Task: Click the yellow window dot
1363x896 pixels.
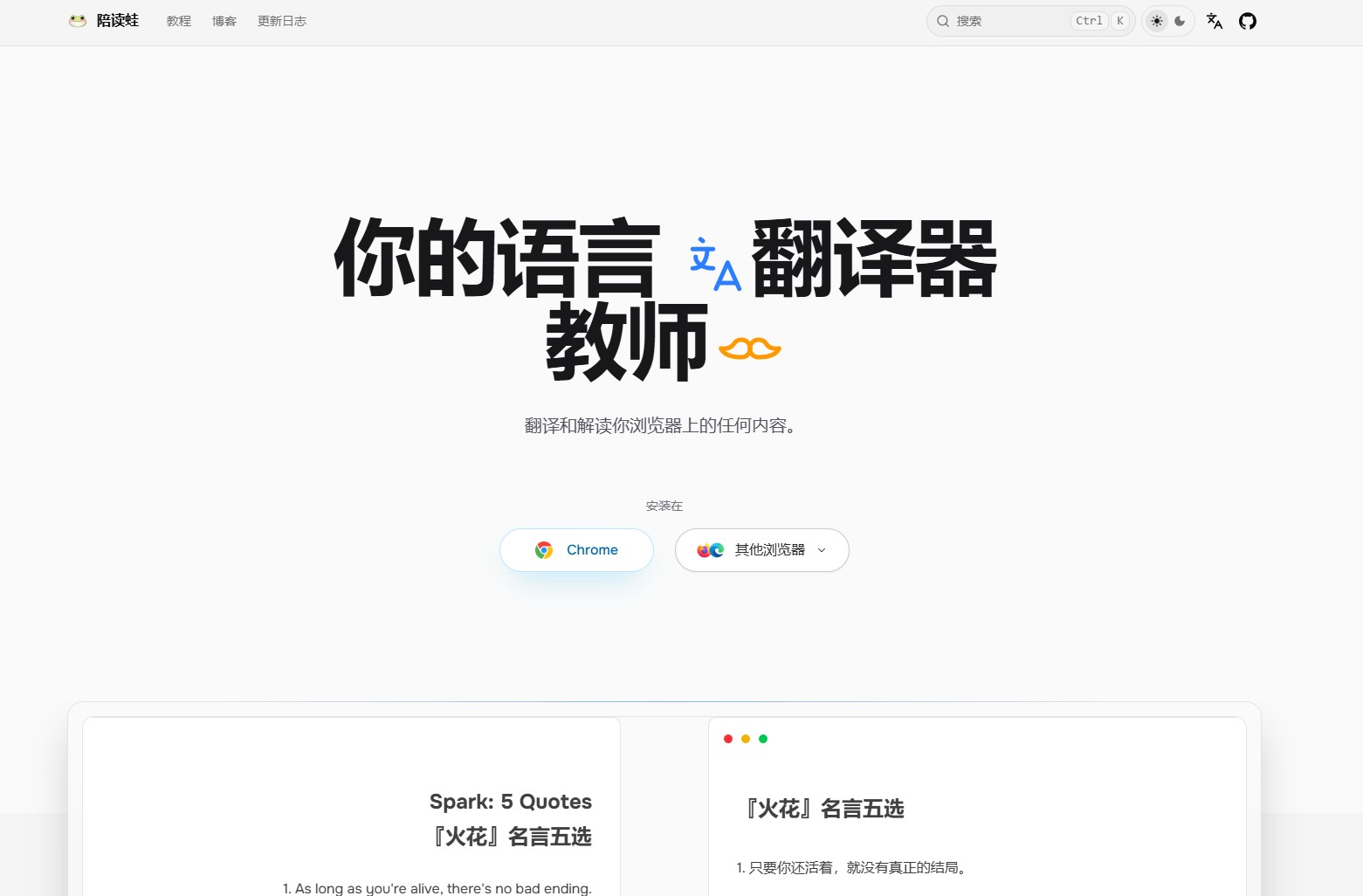Action: point(746,739)
